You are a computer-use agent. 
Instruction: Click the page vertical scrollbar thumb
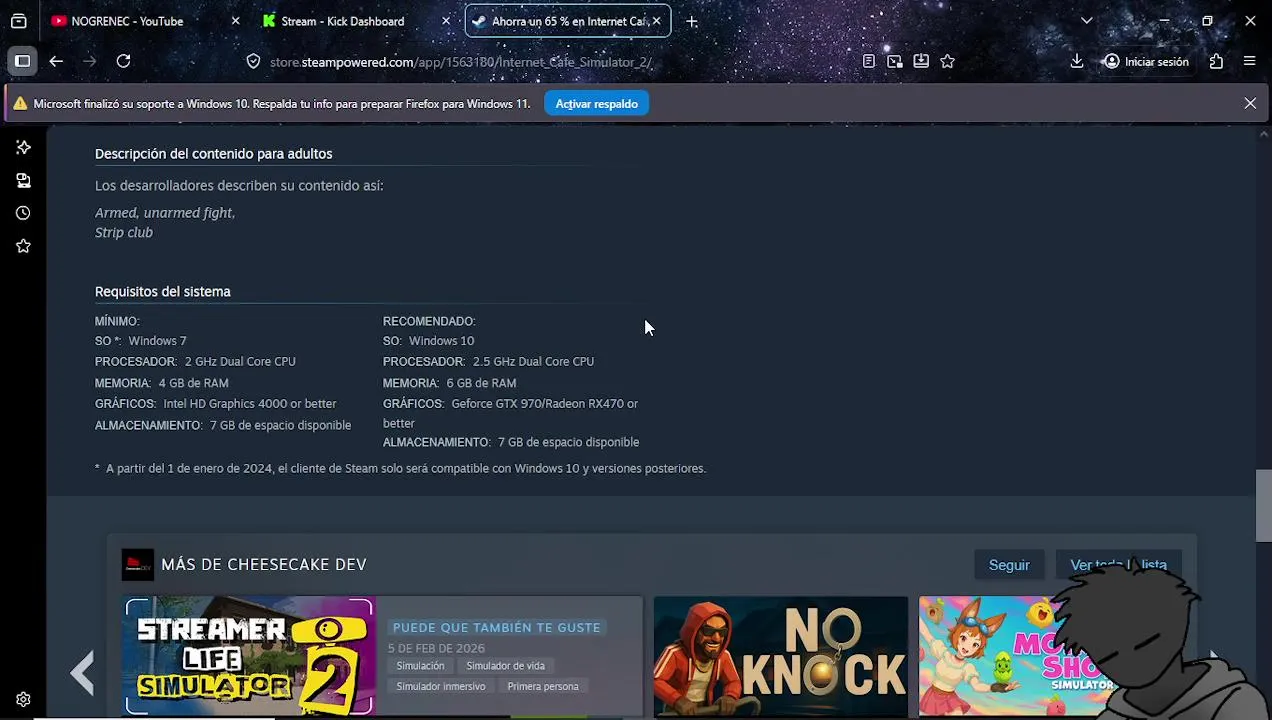click(x=1264, y=505)
